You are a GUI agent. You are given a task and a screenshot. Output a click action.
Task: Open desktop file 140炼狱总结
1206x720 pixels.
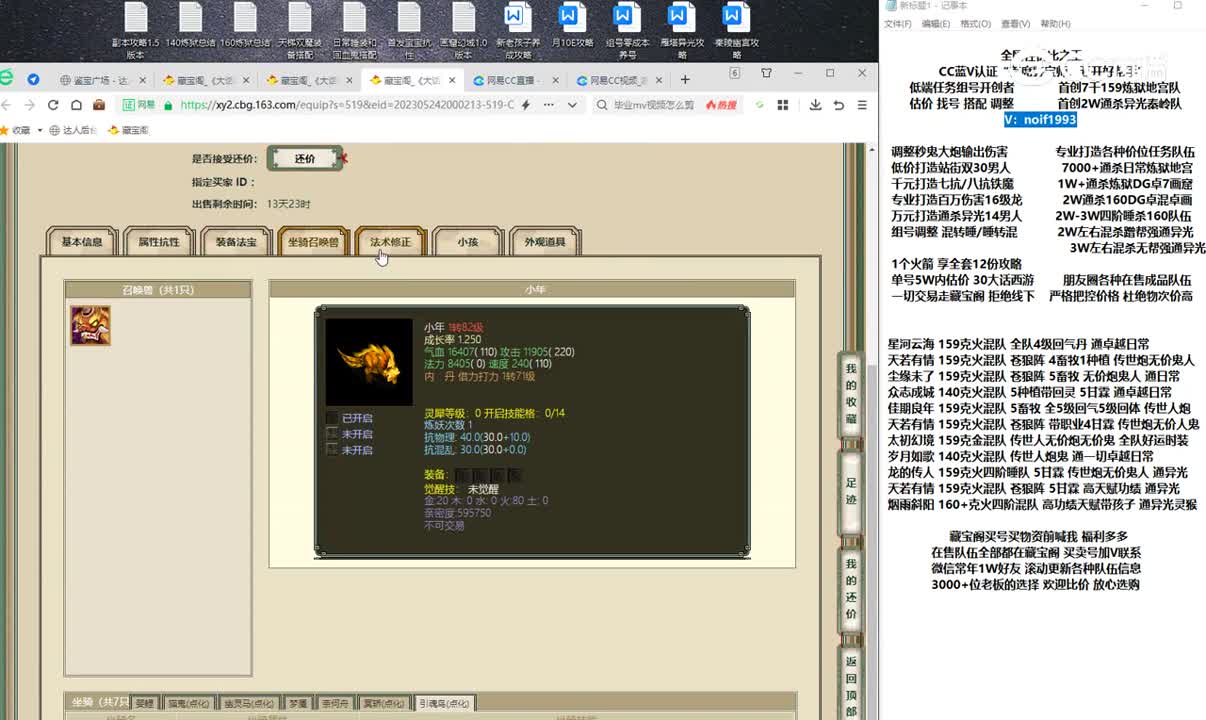[190, 25]
